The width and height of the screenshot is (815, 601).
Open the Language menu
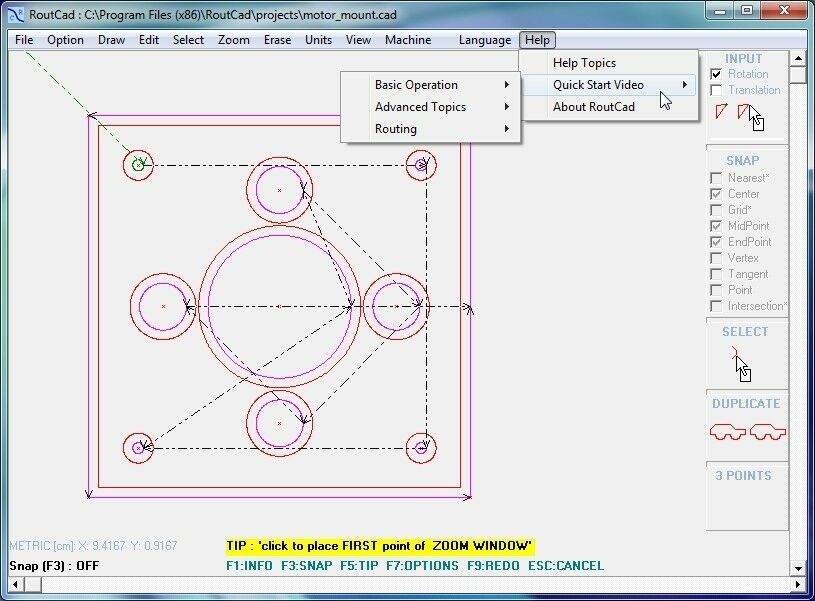(484, 40)
